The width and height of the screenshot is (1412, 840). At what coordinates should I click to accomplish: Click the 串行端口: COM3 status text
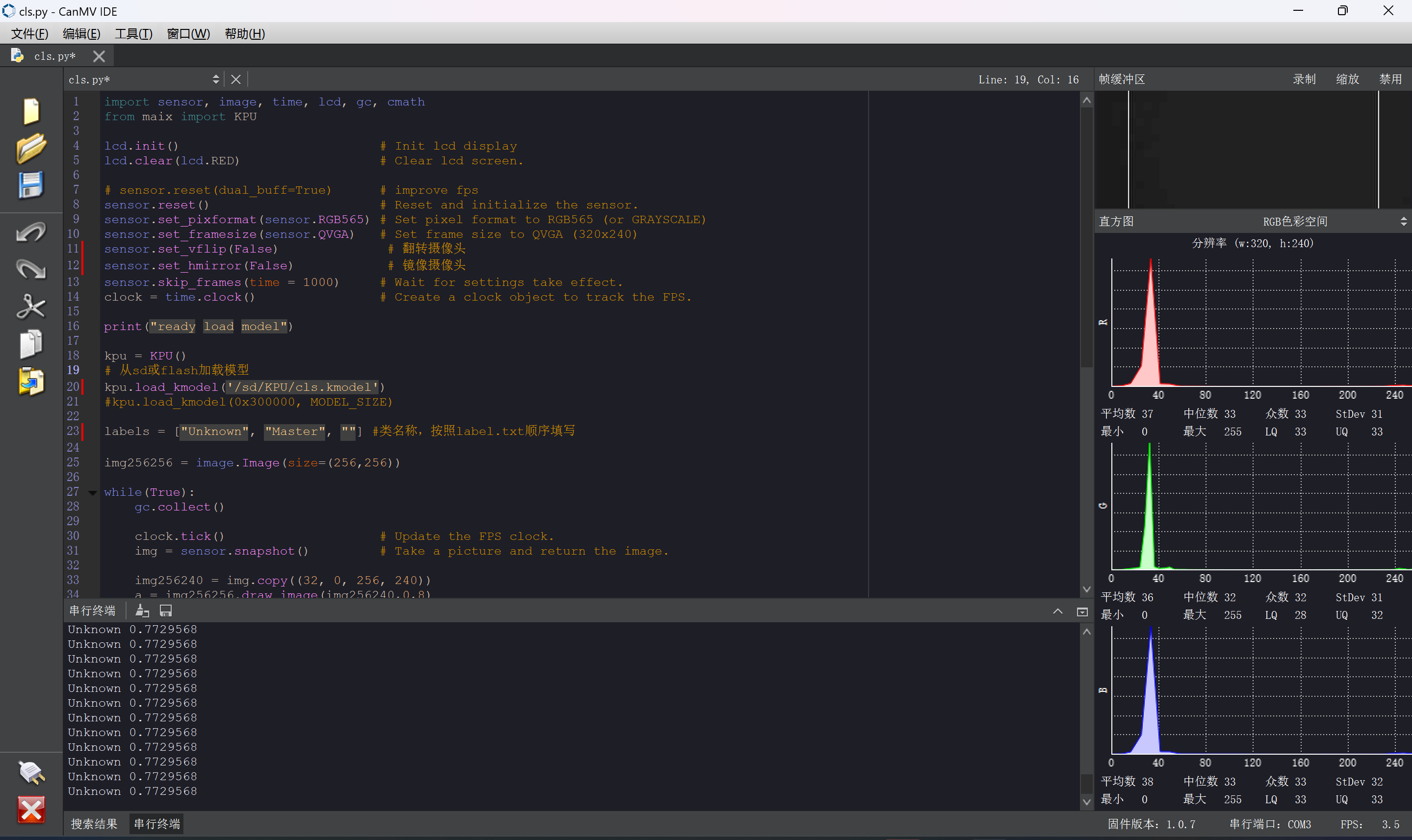coord(1270,824)
